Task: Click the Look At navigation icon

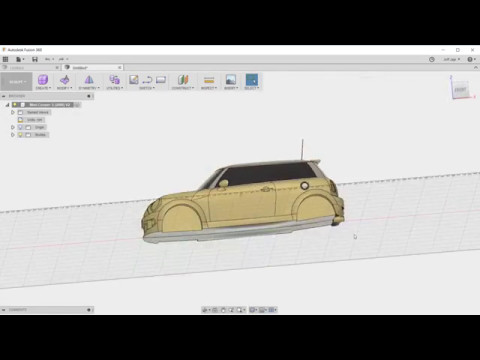Action: click(x=215, y=310)
